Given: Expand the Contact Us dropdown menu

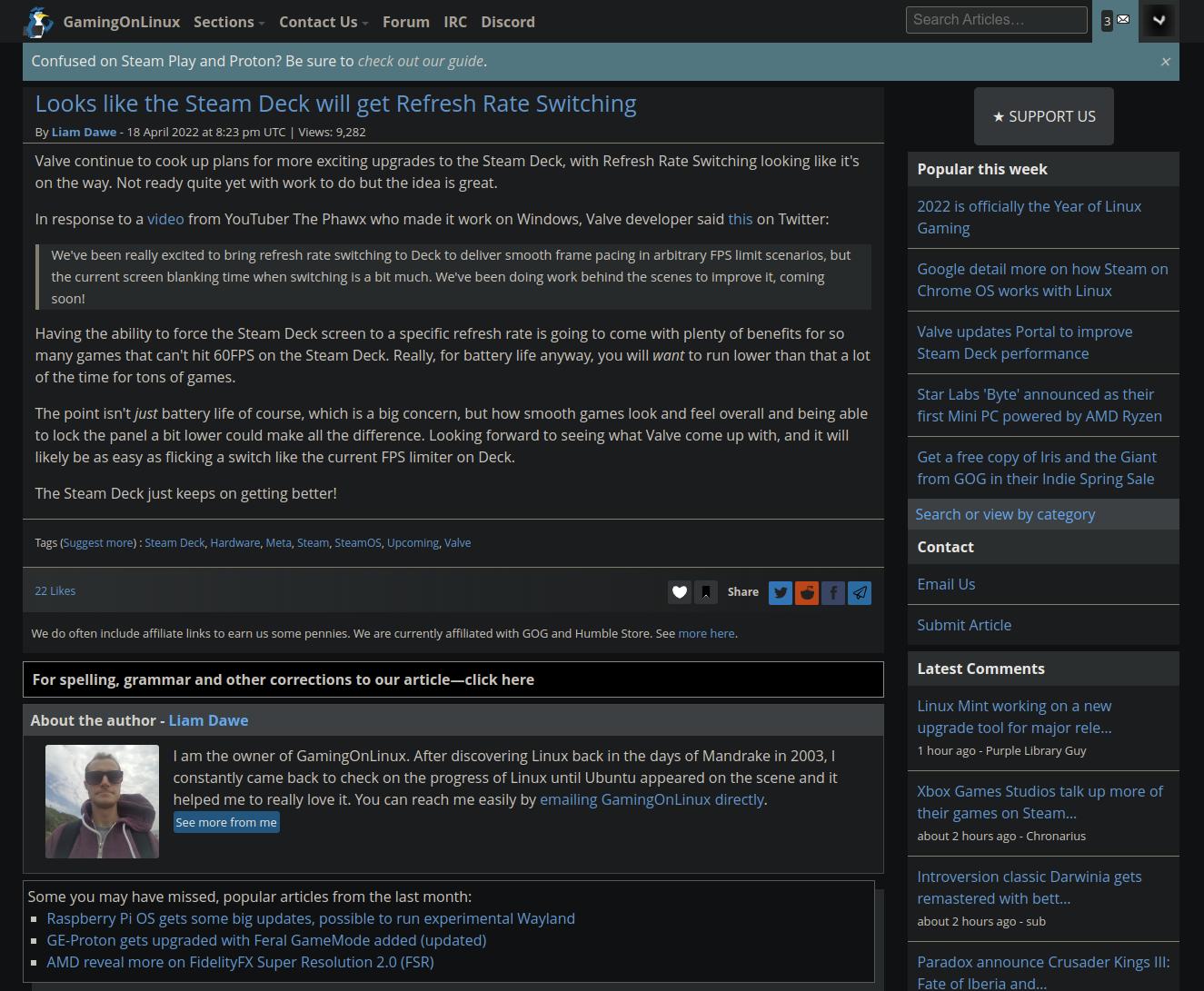Looking at the screenshot, I should 323,22.
